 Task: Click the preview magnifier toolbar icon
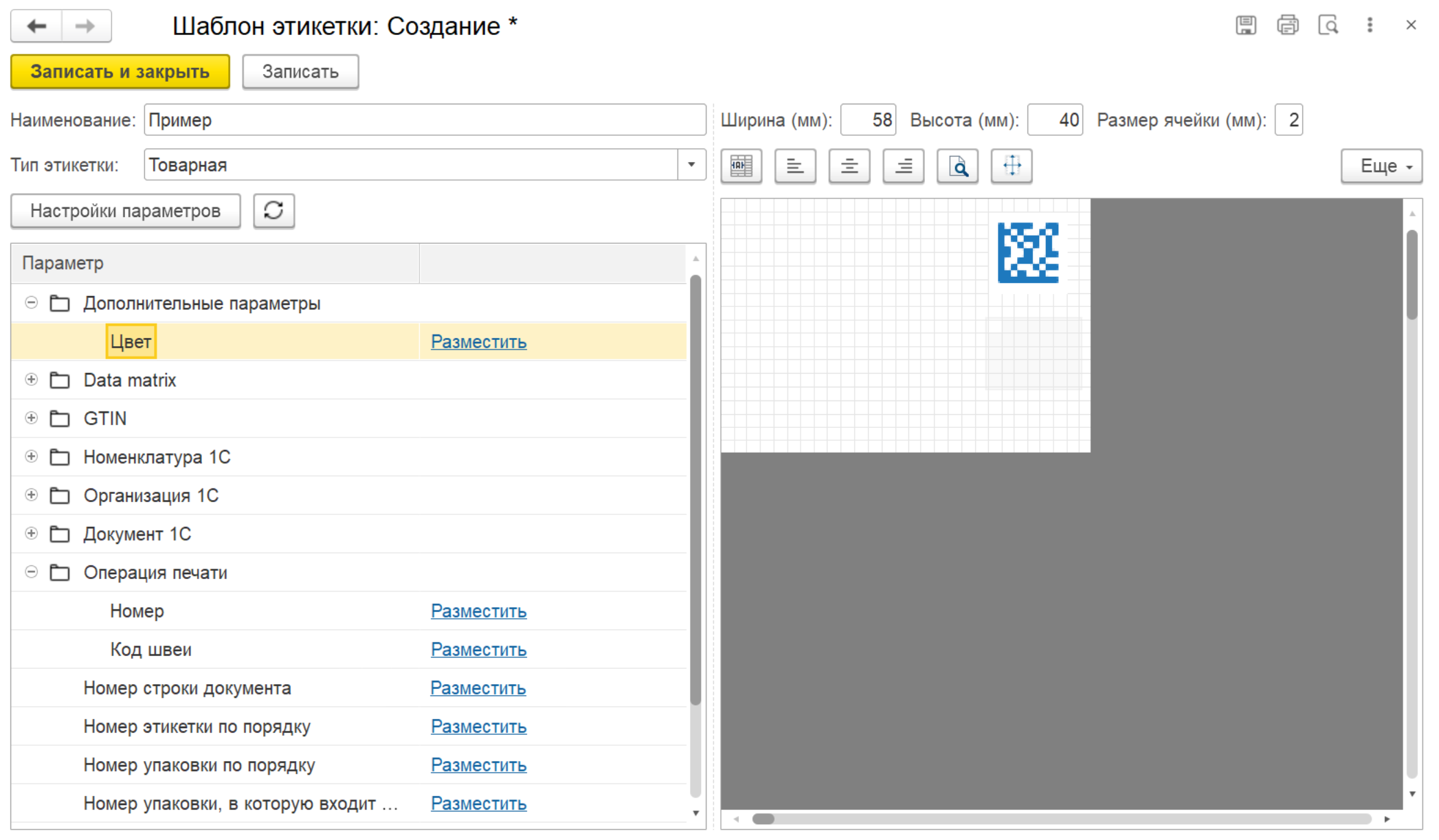click(957, 166)
